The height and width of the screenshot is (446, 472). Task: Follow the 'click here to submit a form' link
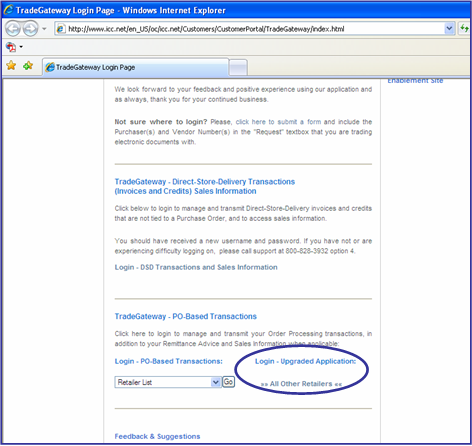(x=278, y=122)
